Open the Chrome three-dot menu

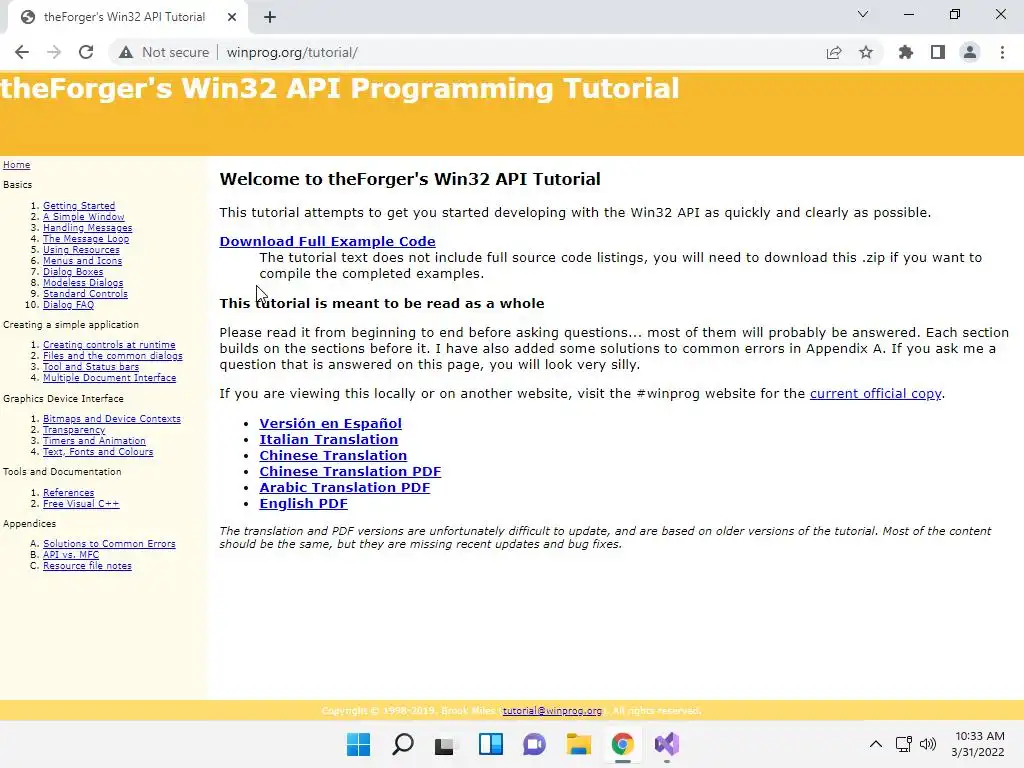tap(1002, 52)
